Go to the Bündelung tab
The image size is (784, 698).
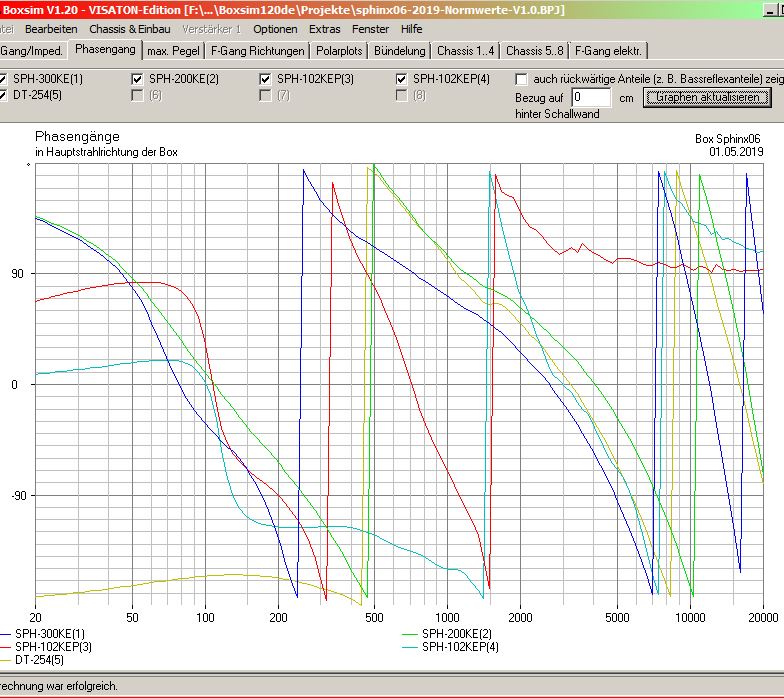click(x=400, y=50)
